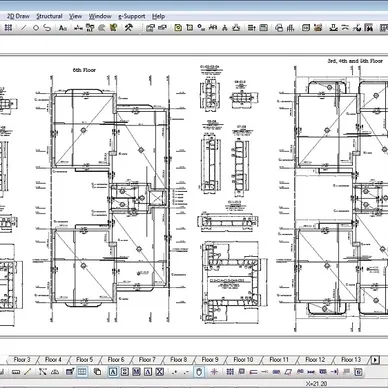Switch to the Floor 12 tab

[315, 360]
